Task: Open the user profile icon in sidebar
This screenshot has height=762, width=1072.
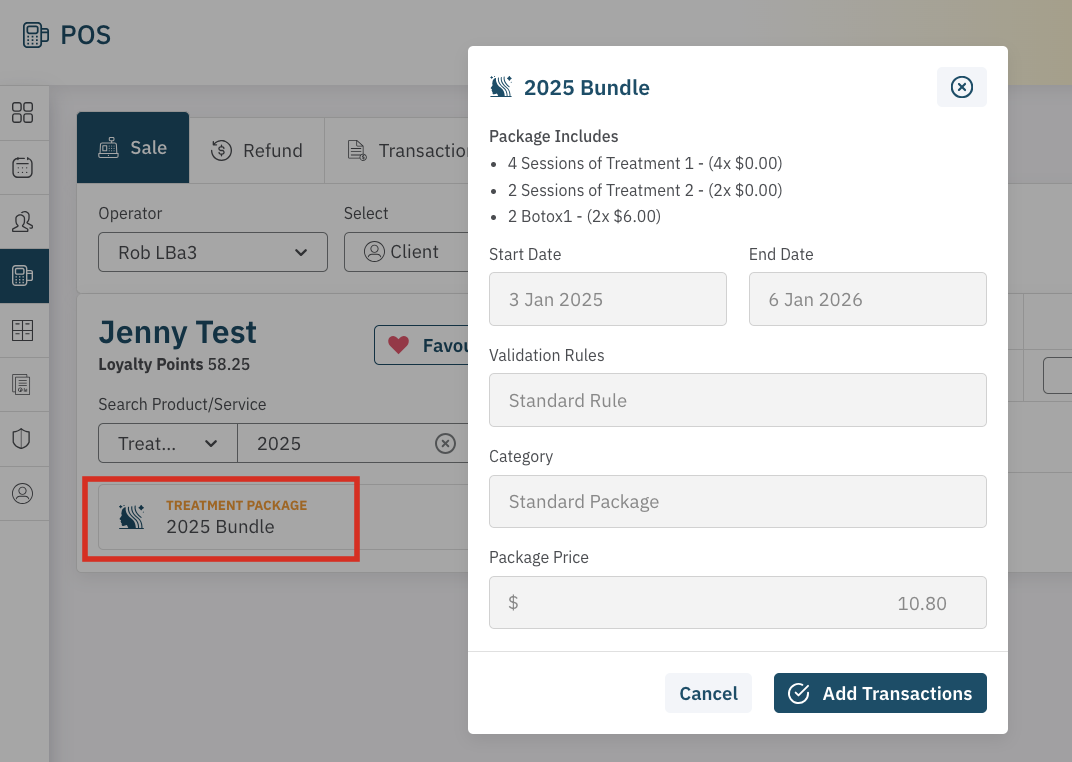Action: click(22, 493)
